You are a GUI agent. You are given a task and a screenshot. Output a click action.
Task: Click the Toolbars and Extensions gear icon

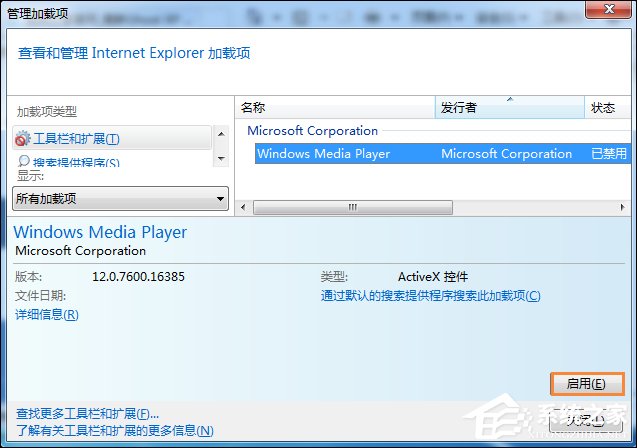(x=23, y=139)
